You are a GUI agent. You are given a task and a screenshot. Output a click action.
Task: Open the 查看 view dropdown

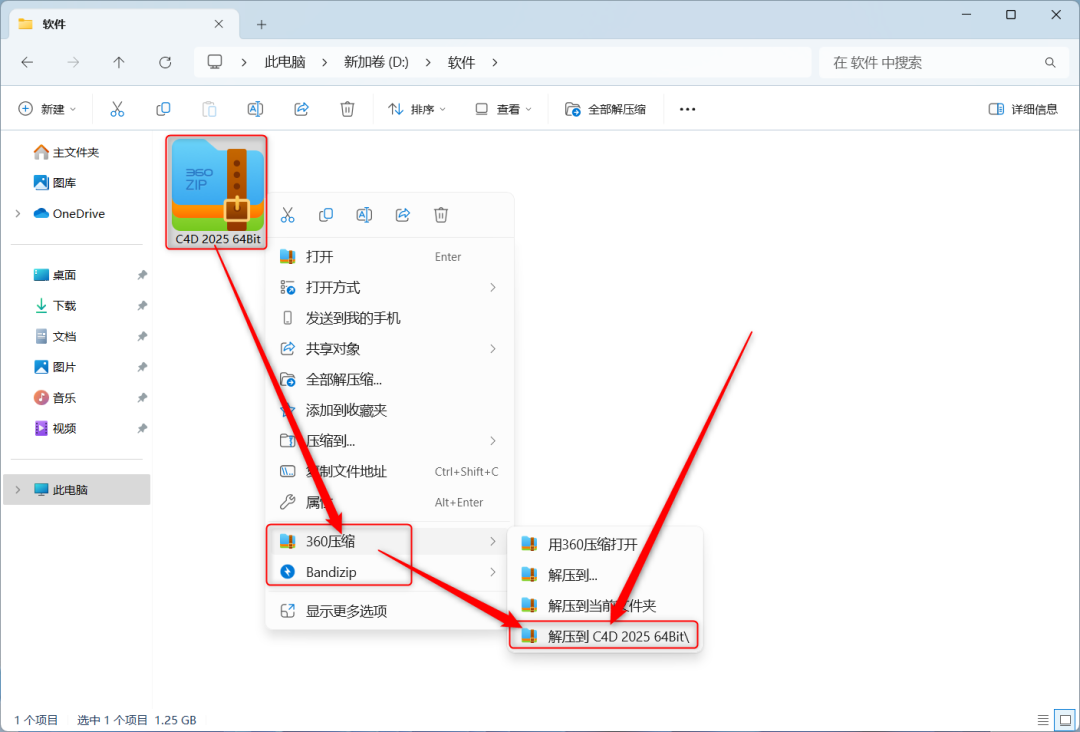tap(504, 109)
